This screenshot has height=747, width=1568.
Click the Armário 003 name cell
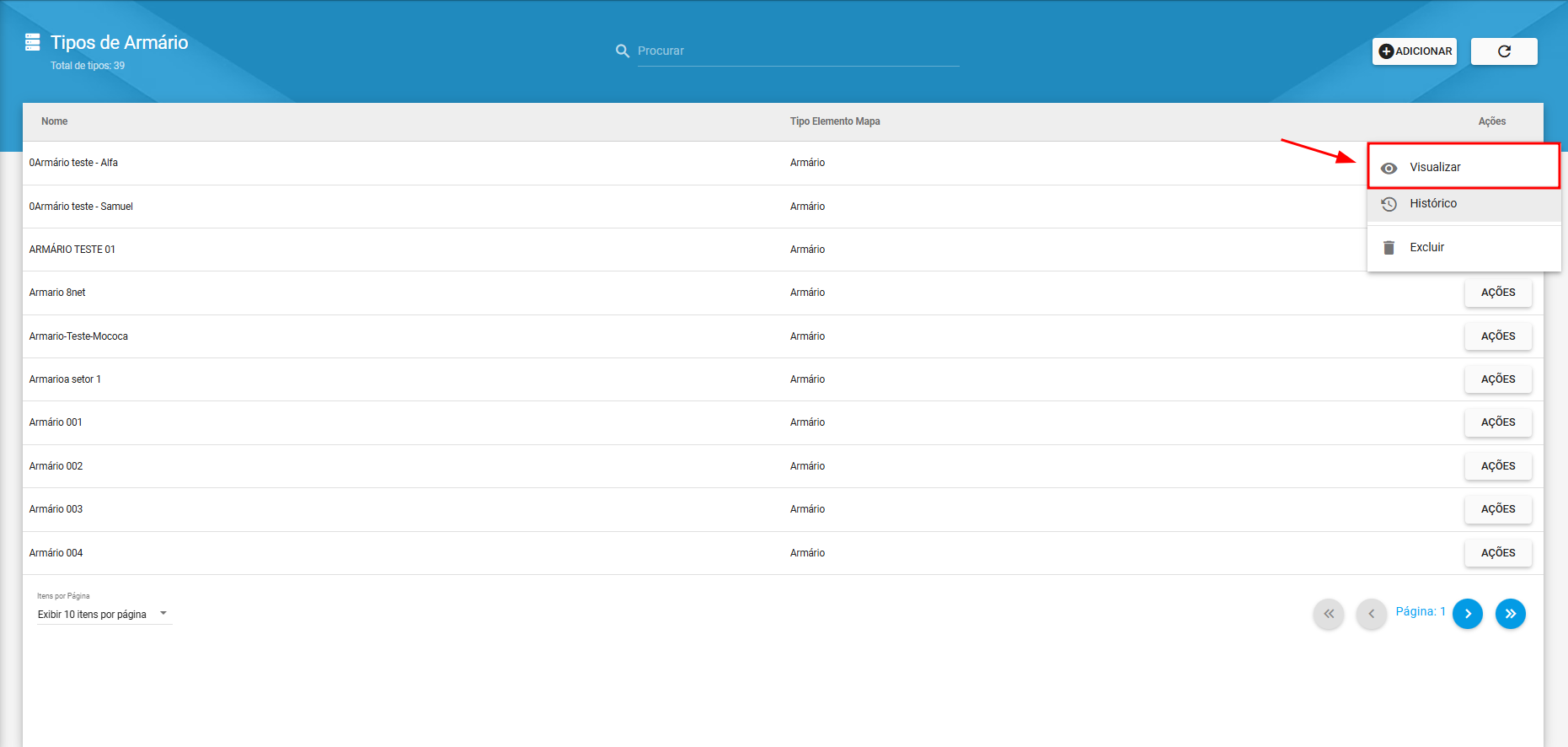click(x=56, y=509)
